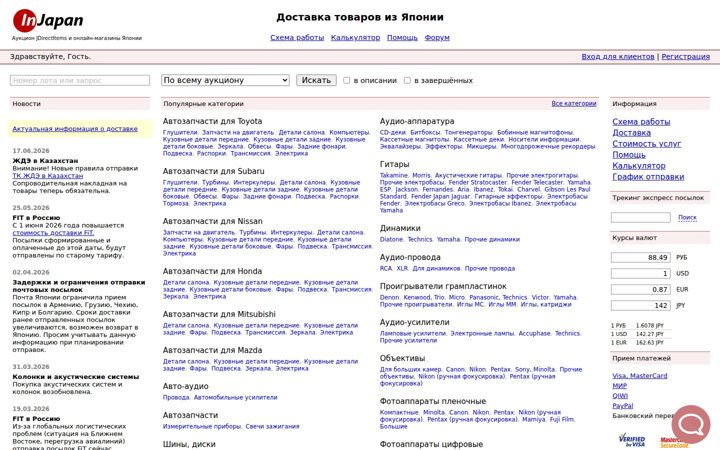Open 'Автомобильные усилители' subcategory
Image resolution: width=720 pixels, height=450 pixels.
[x=236, y=398]
